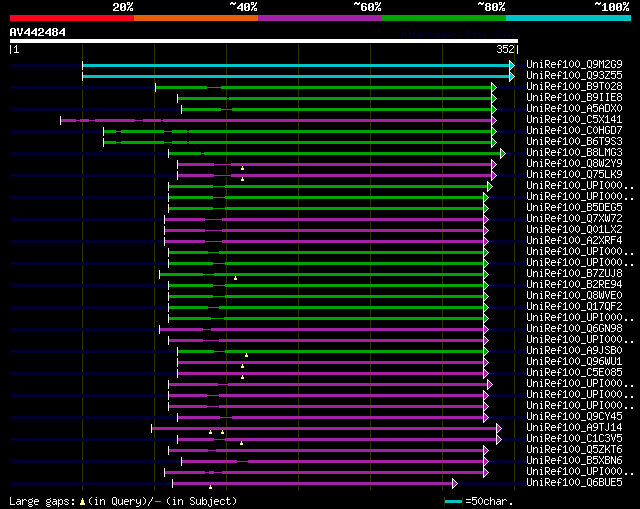Click the yellow triangle in the Large gaps legend
The width and height of the screenshot is (640, 509).
(82, 502)
